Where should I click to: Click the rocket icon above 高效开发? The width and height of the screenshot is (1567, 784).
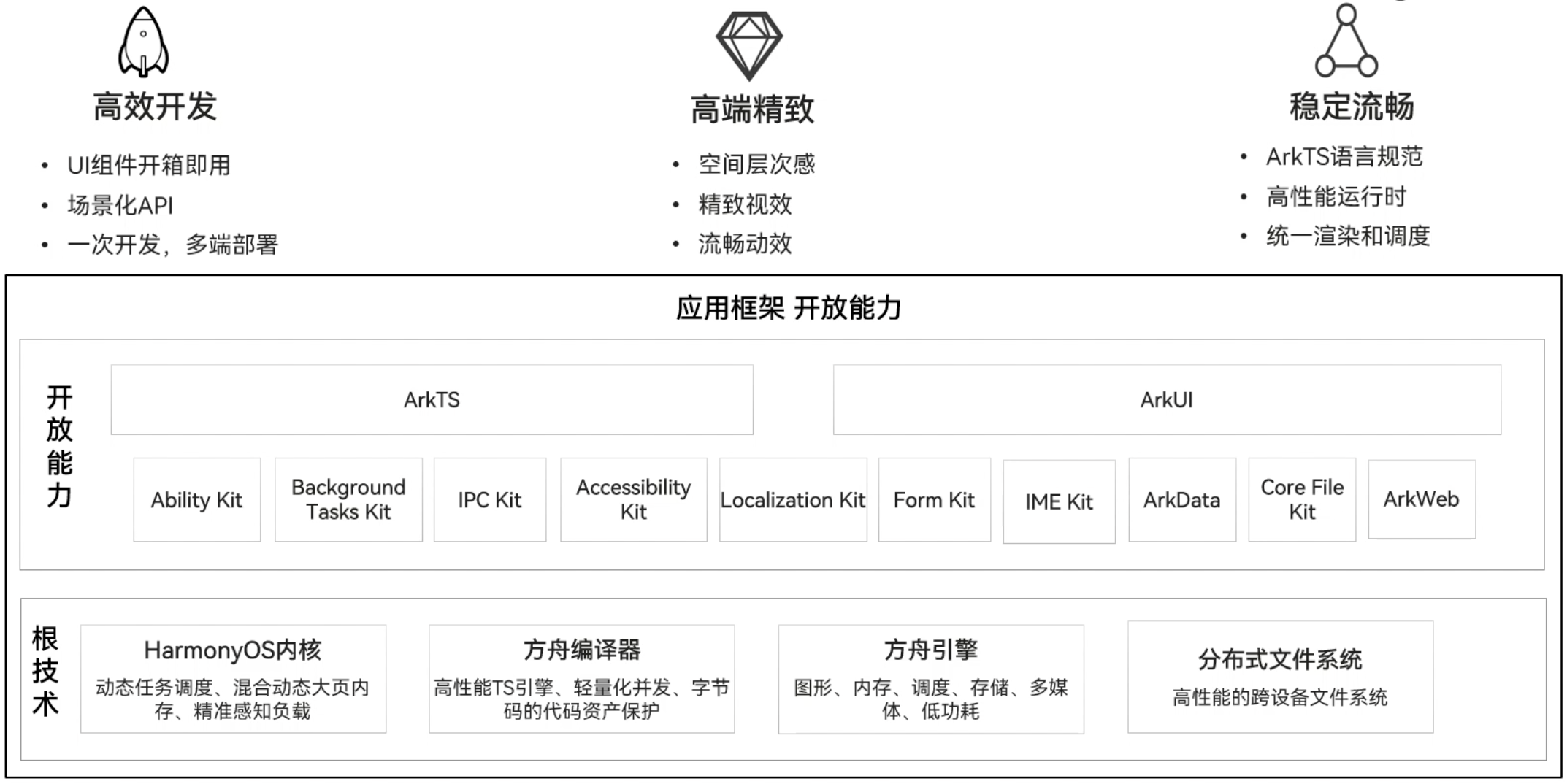tap(144, 42)
